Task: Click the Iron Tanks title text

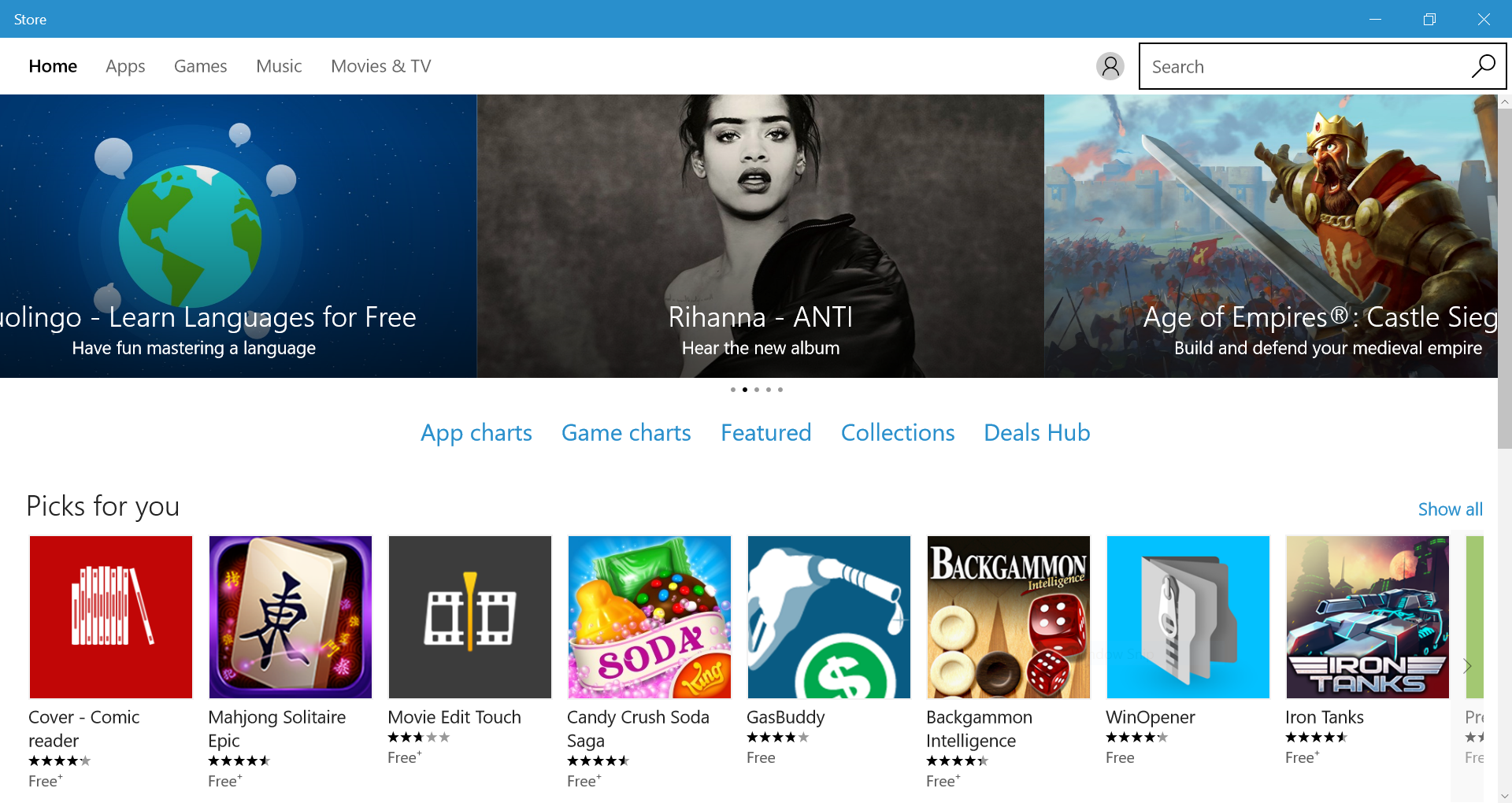Action: (1325, 717)
